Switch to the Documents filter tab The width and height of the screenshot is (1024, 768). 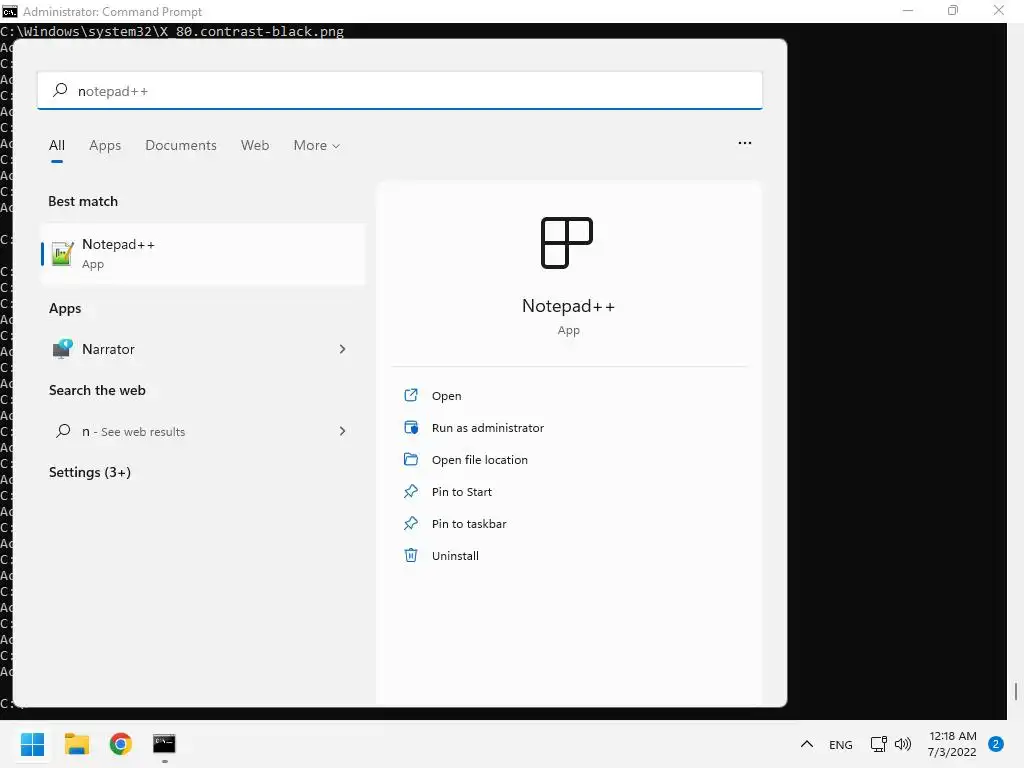181,146
